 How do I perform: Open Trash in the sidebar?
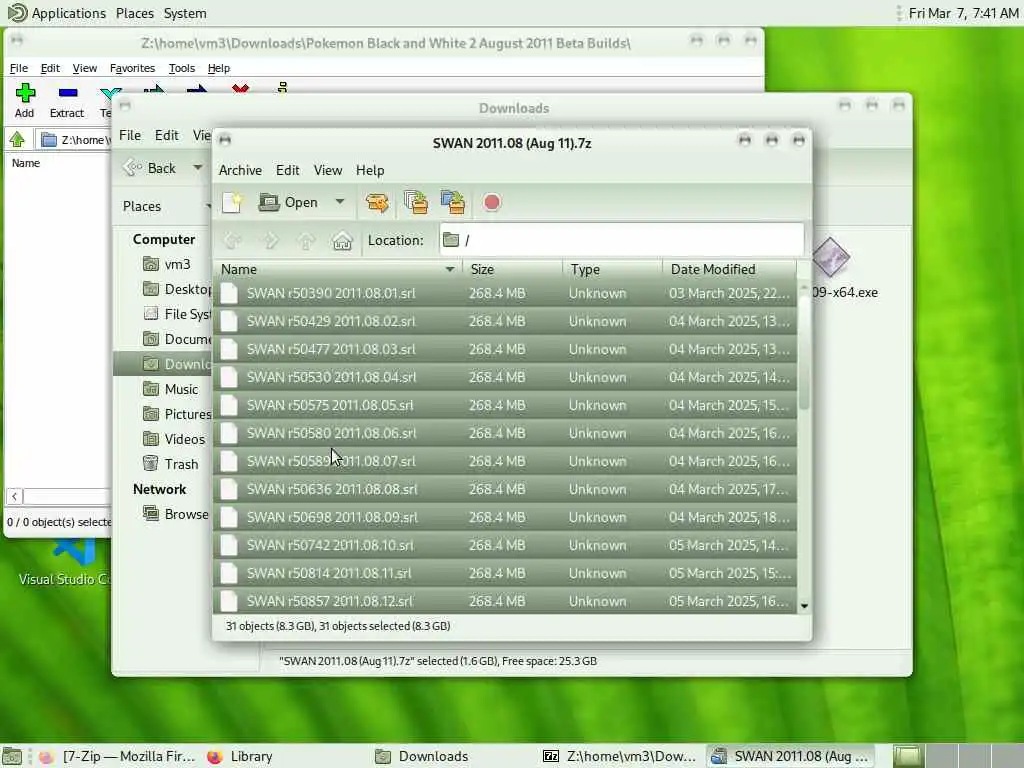coord(171,464)
